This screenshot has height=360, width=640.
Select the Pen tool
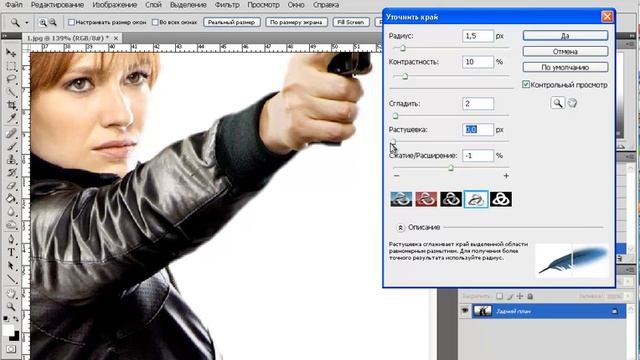click(x=11, y=239)
